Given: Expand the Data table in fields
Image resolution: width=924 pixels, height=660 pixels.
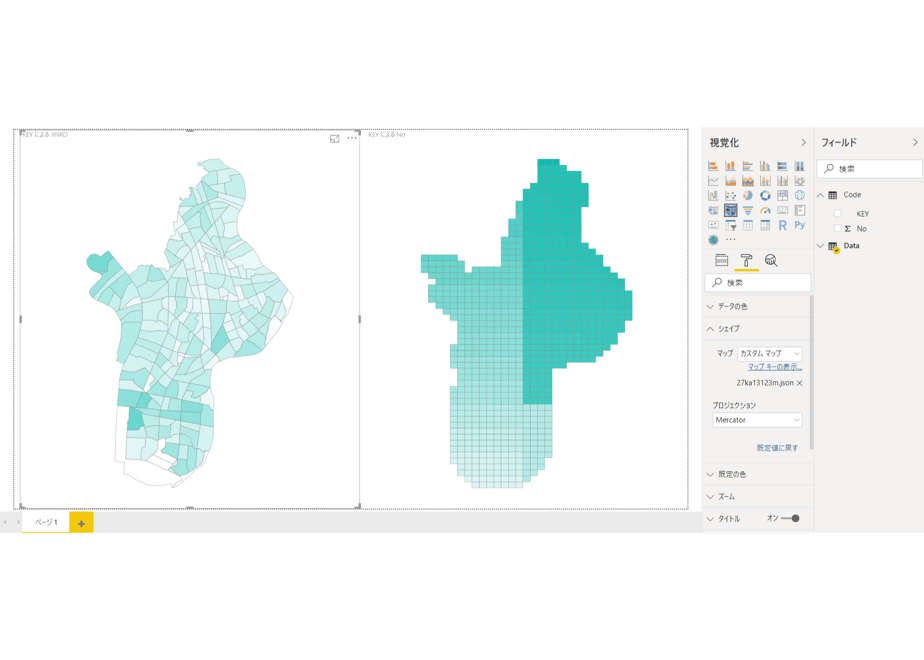Looking at the screenshot, I should (820, 246).
